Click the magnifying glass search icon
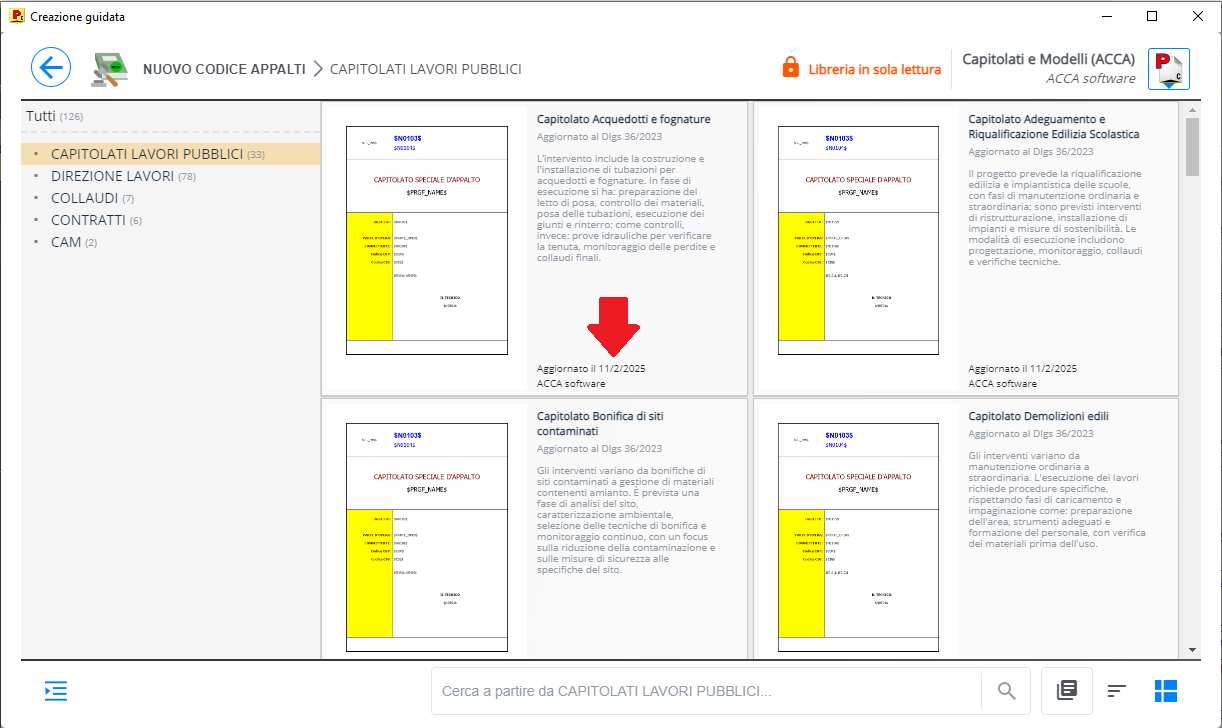The width and height of the screenshot is (1222, 728). [1006, 691]
